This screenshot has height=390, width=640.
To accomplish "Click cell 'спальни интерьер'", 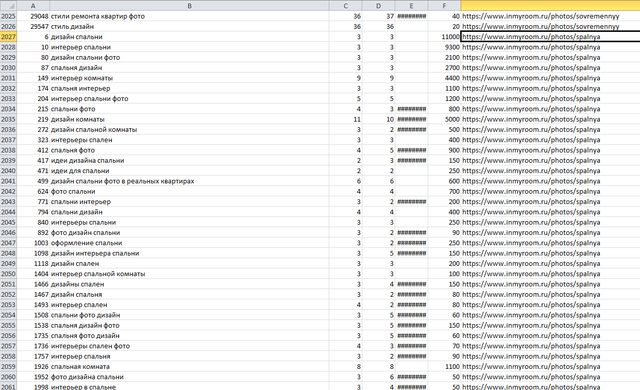I will [x=189, y=202].
